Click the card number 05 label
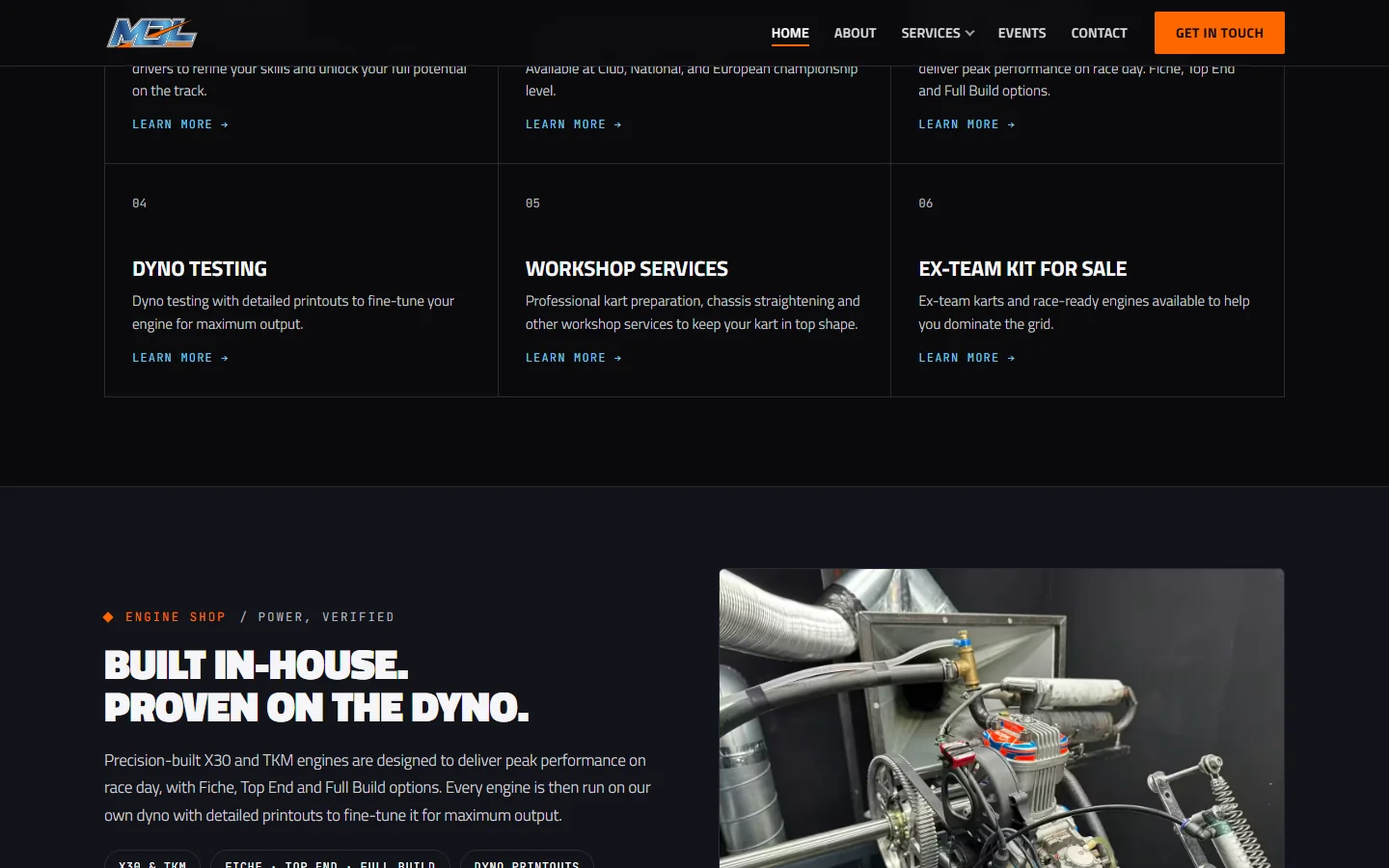 pos(532,203)
